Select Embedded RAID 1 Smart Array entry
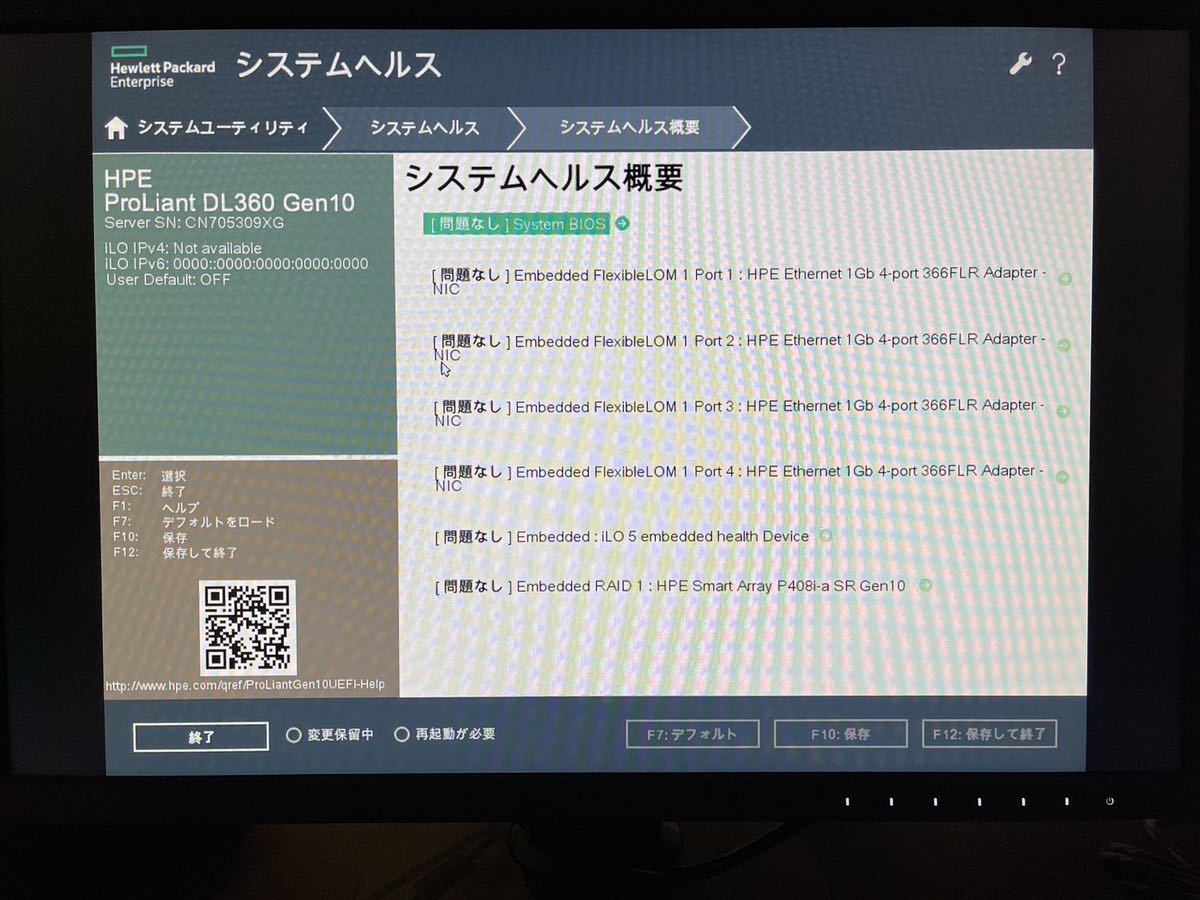The height and width of the screenshot is (900, 1200). (x=670, y=586)
